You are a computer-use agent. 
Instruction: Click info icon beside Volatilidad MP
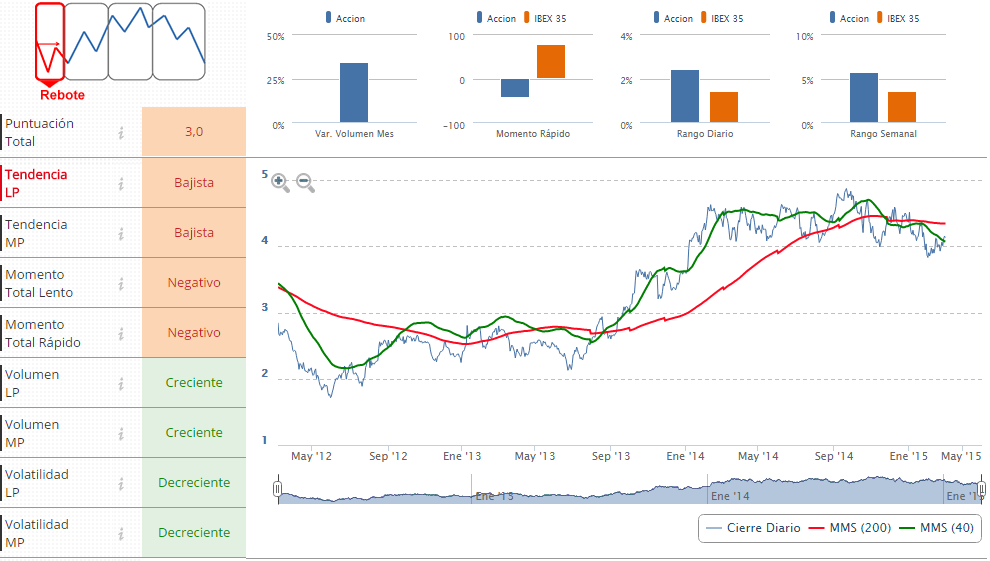(x=121, y=533)
